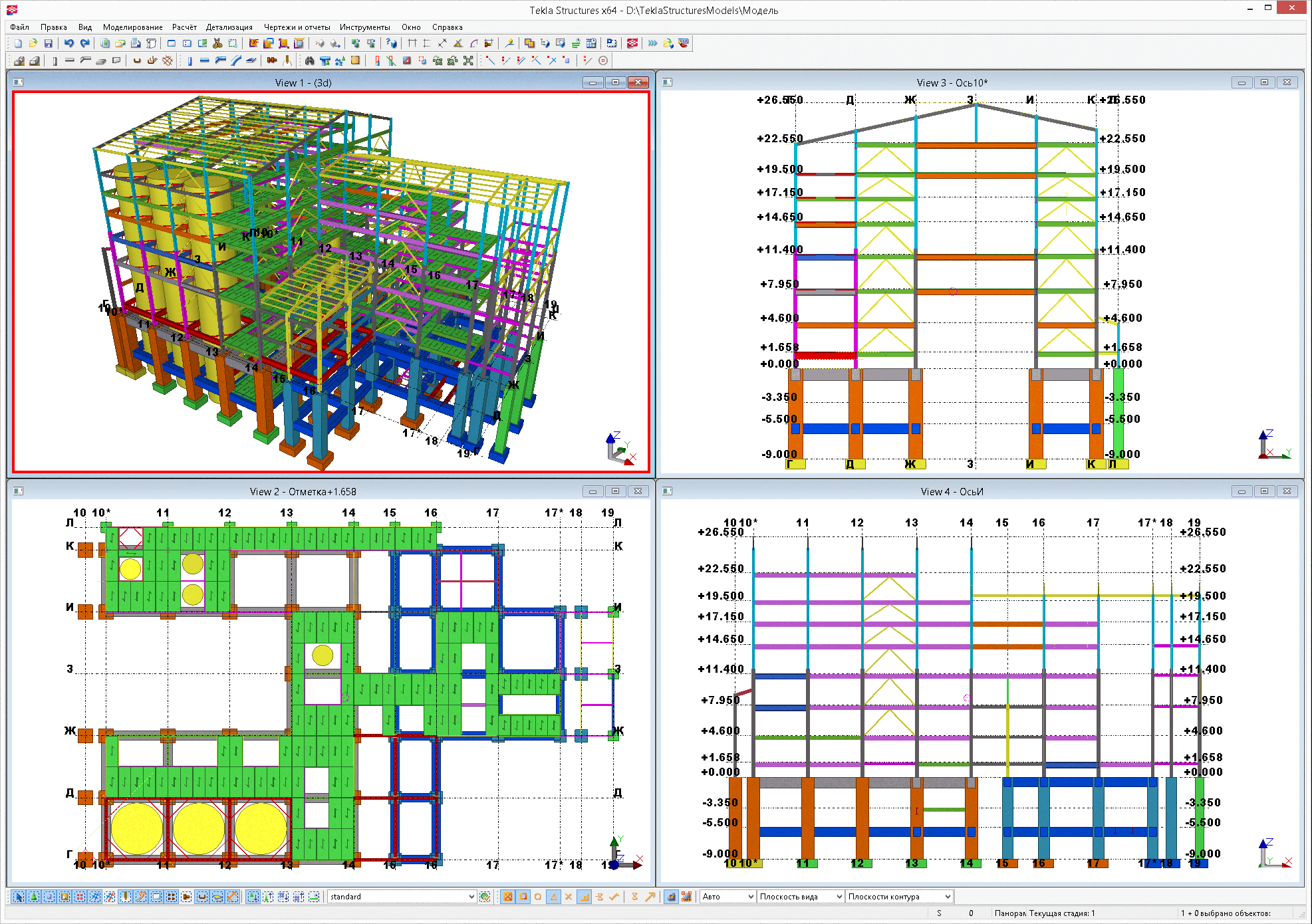Select the Create steel column tool
The image size is (1312, 924).
tap(190, 60)
